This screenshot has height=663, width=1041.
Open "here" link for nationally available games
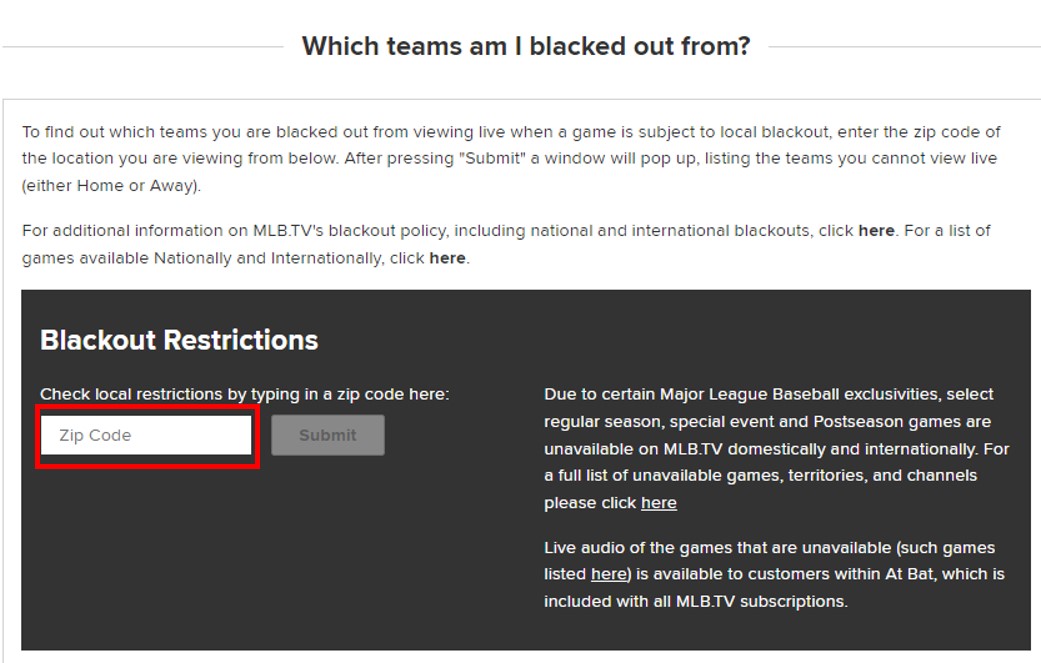(447, 258)
